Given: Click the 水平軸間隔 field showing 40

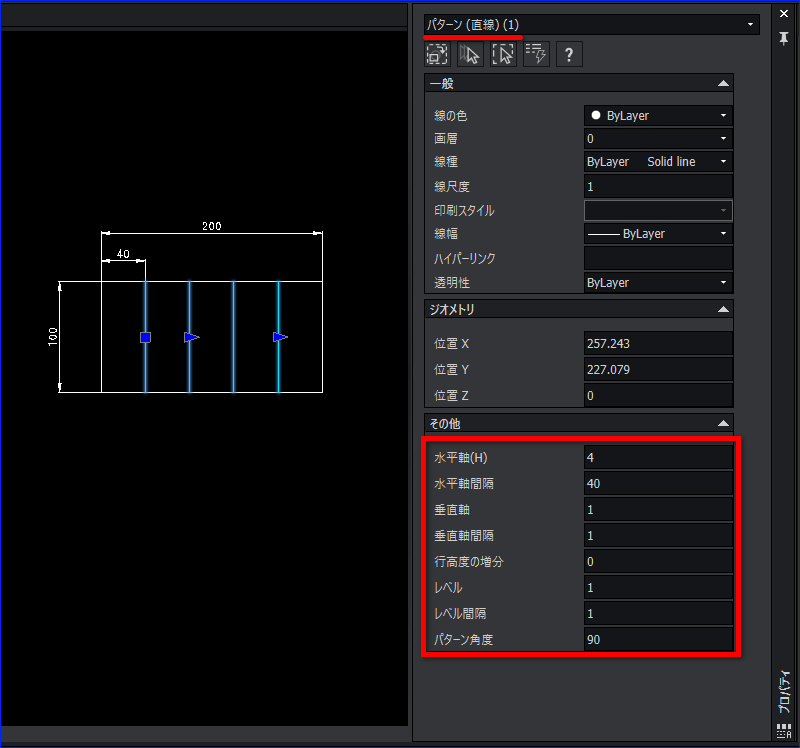Looking at the screenshot, I should (658, 484).
